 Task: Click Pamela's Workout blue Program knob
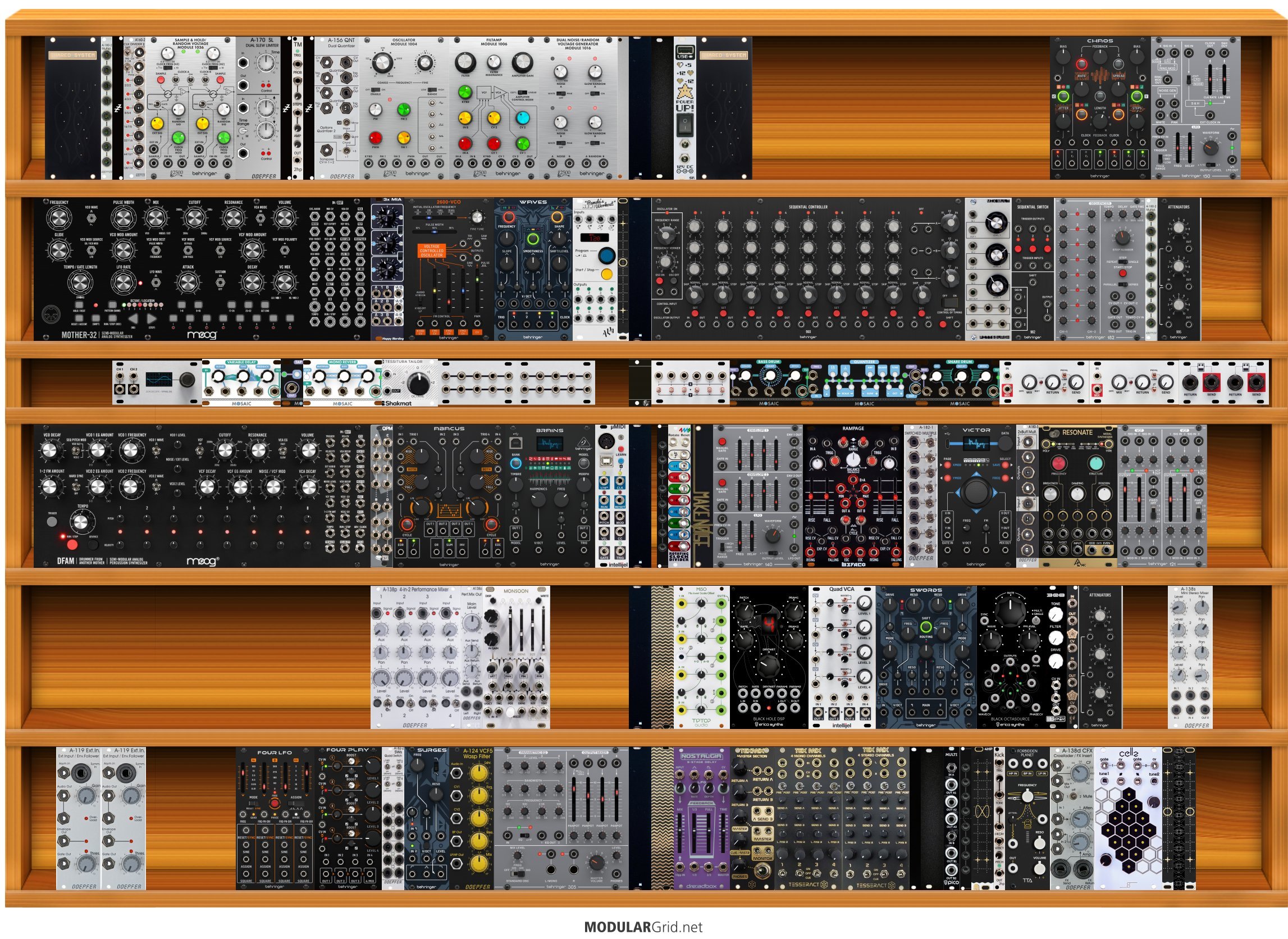pyautogui.click(x=606, y=254)
